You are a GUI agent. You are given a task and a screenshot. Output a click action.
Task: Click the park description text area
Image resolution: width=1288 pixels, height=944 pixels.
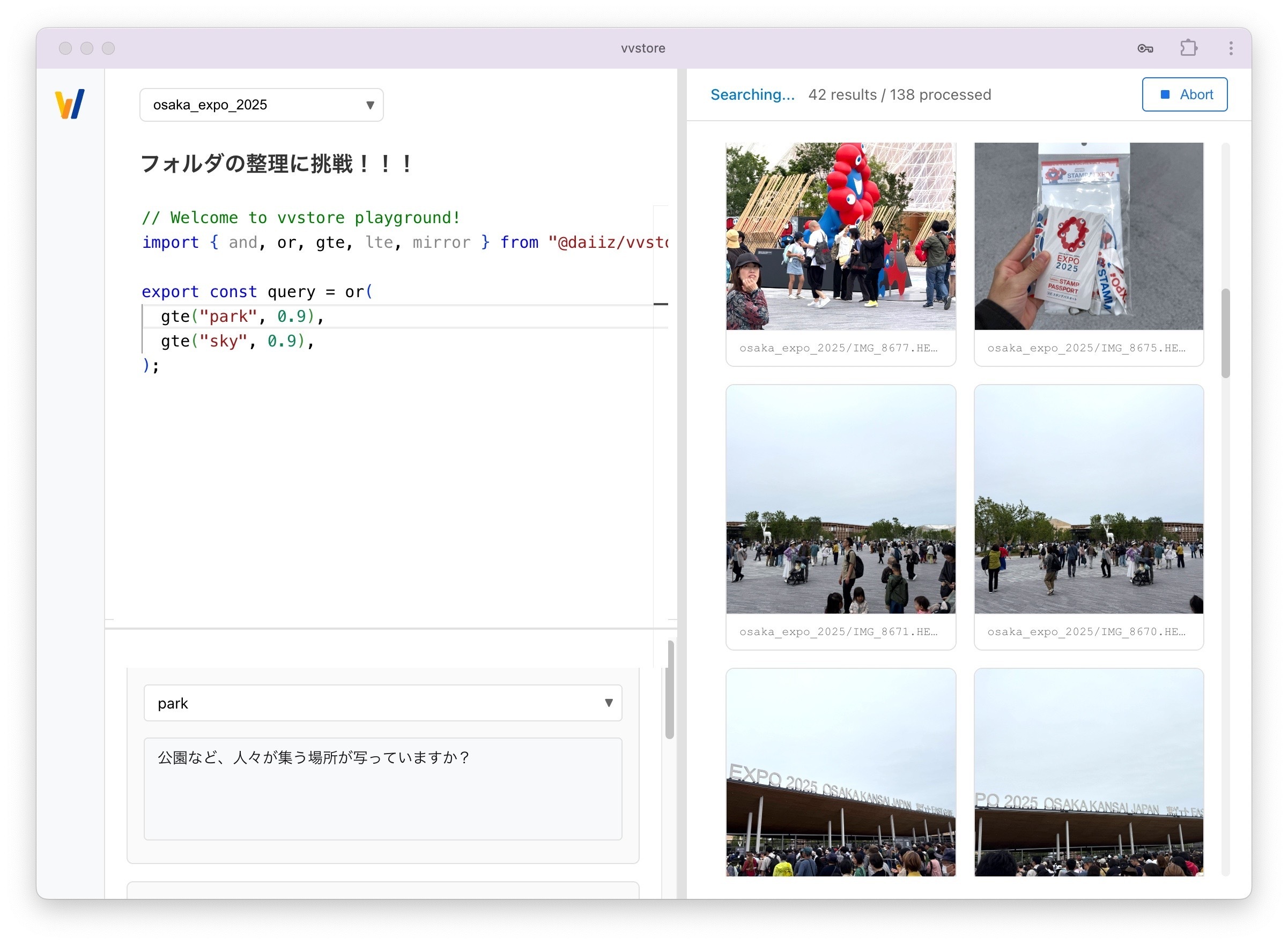point(382,788)
